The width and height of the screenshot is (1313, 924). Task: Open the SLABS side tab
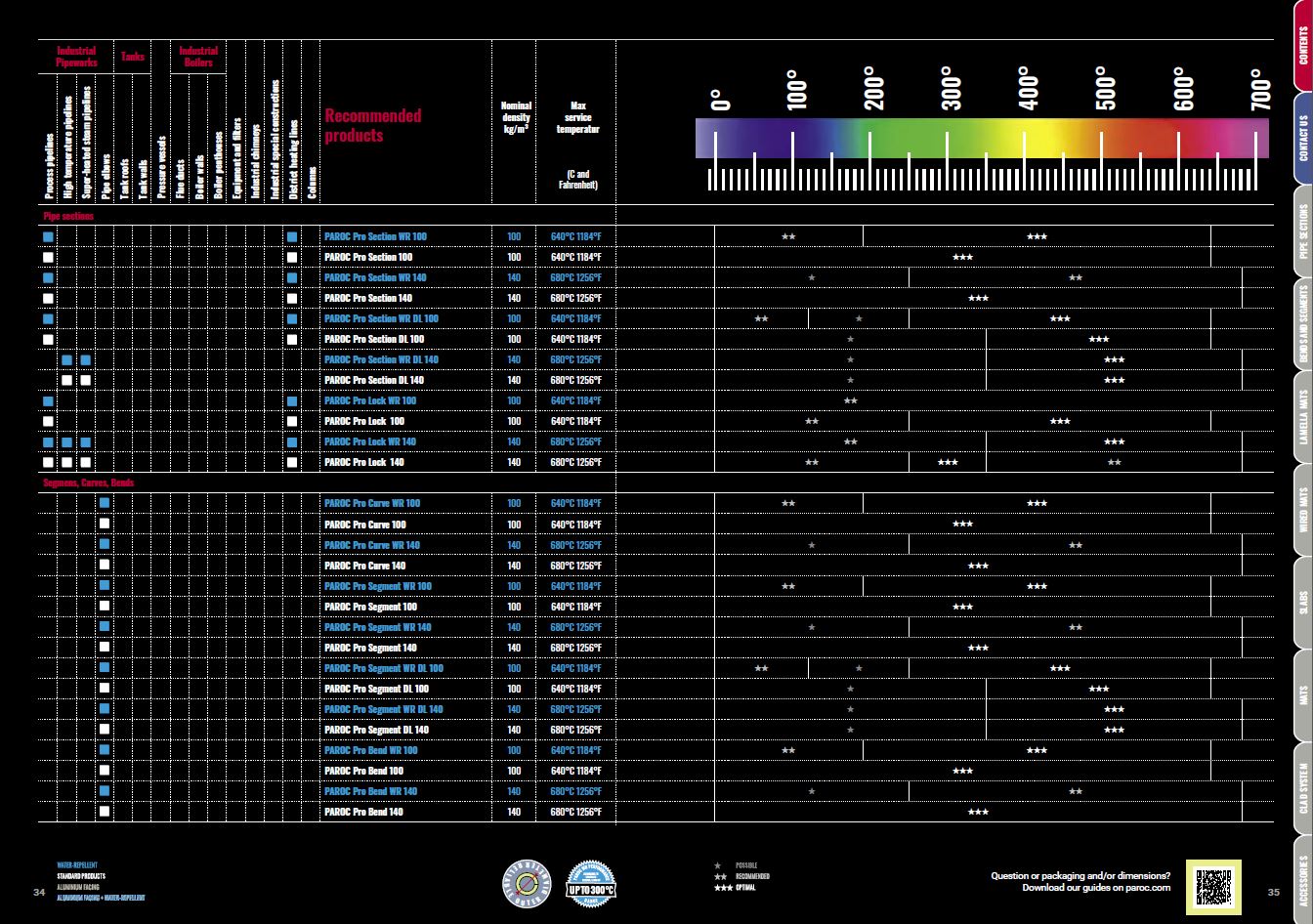click(1303, 603)
